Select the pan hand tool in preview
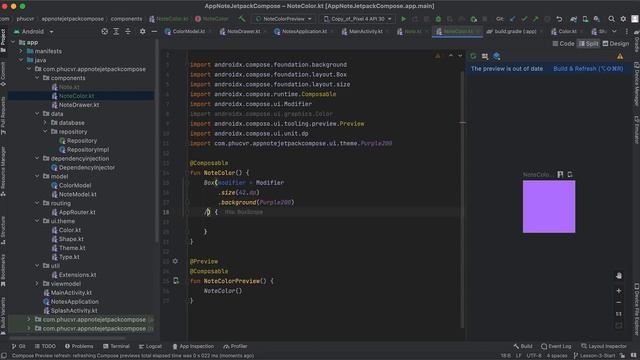 point(619,276)
